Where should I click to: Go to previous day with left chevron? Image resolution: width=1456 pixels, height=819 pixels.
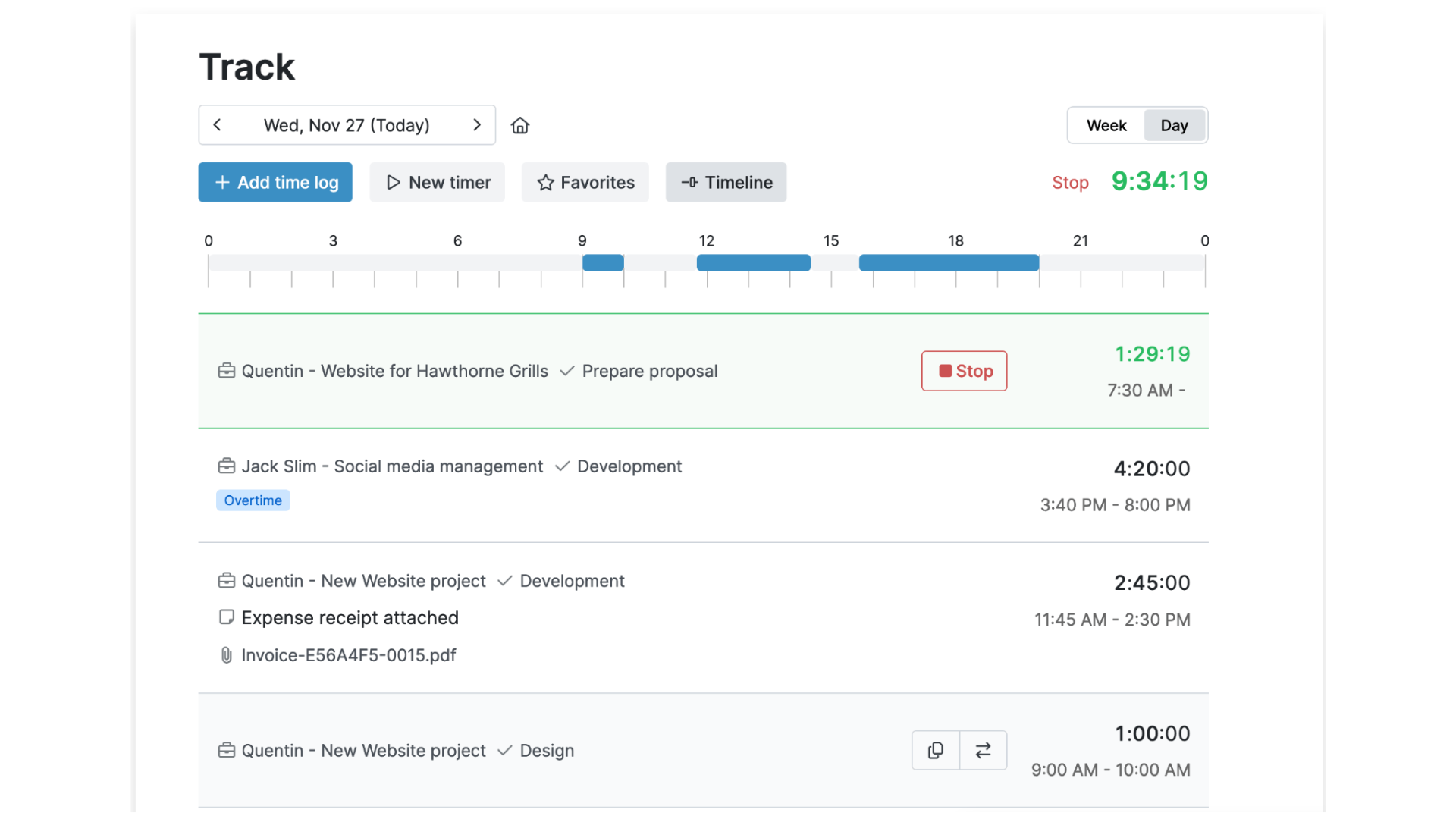[217, 125]
